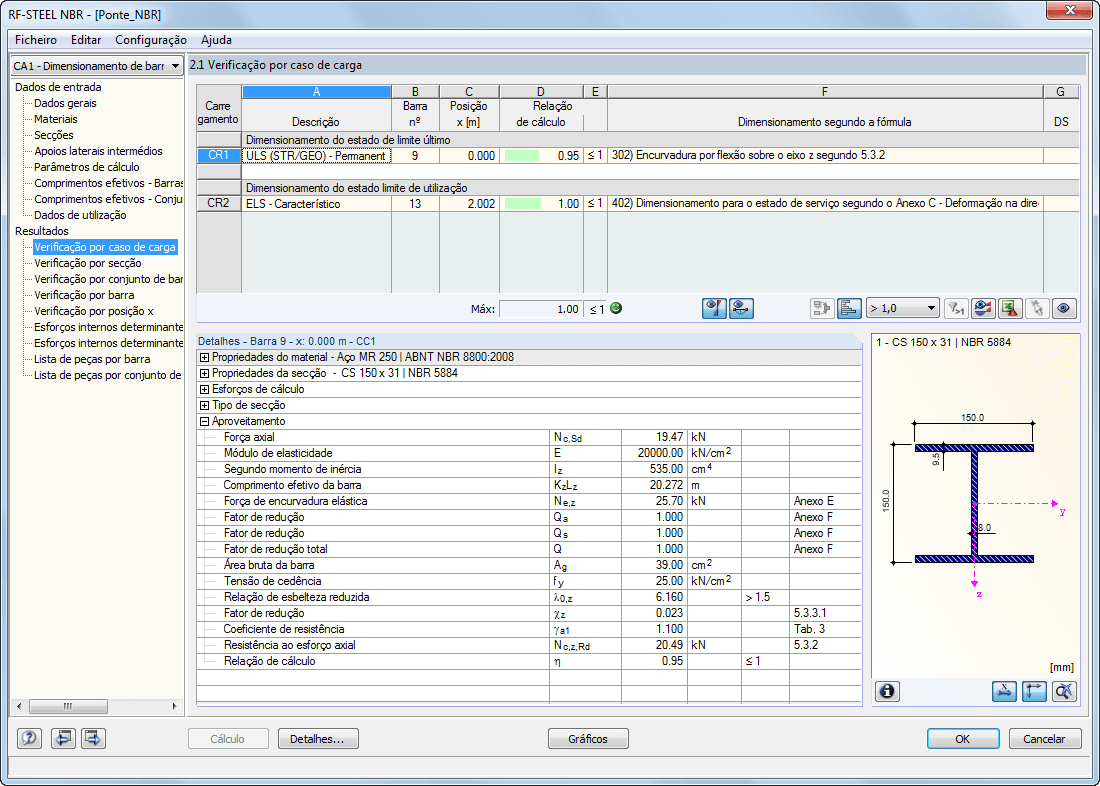
Task: Click 'ULS (STR/GEO) - Permanent' cell
Action: coord(316,156)
